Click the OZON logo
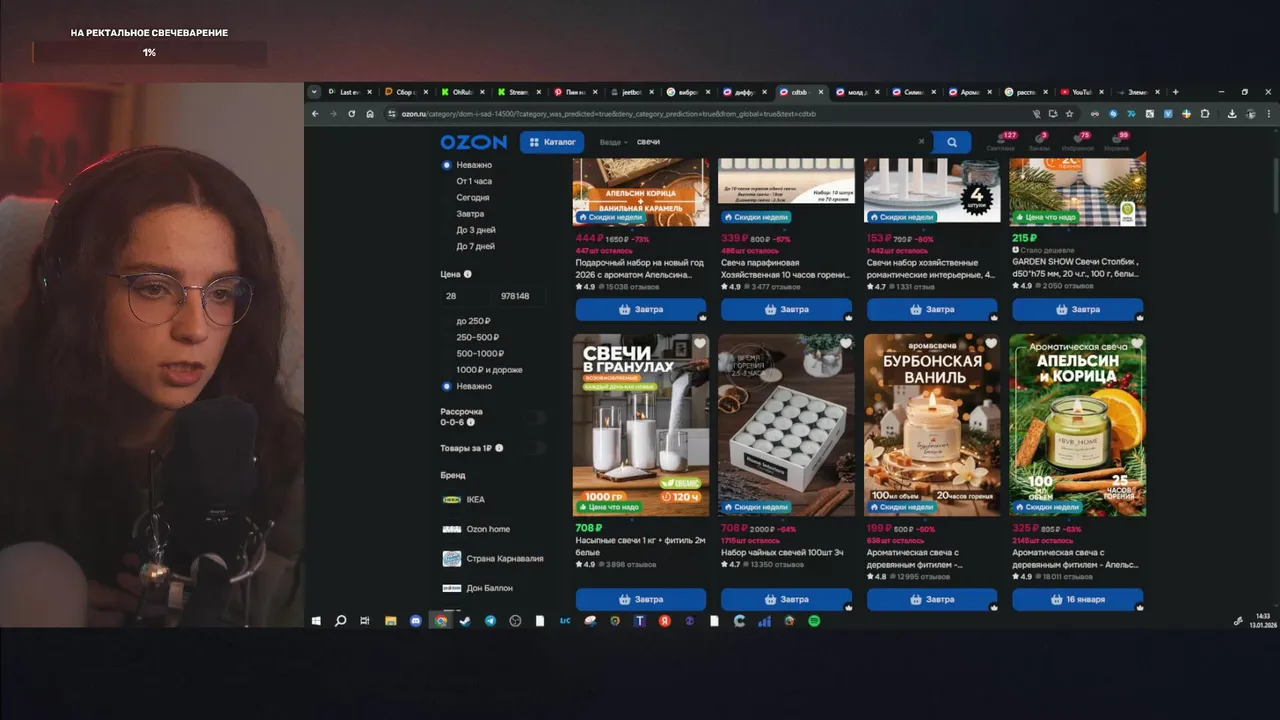This screenshot has height=720, width=1280. tap(473, 142)
